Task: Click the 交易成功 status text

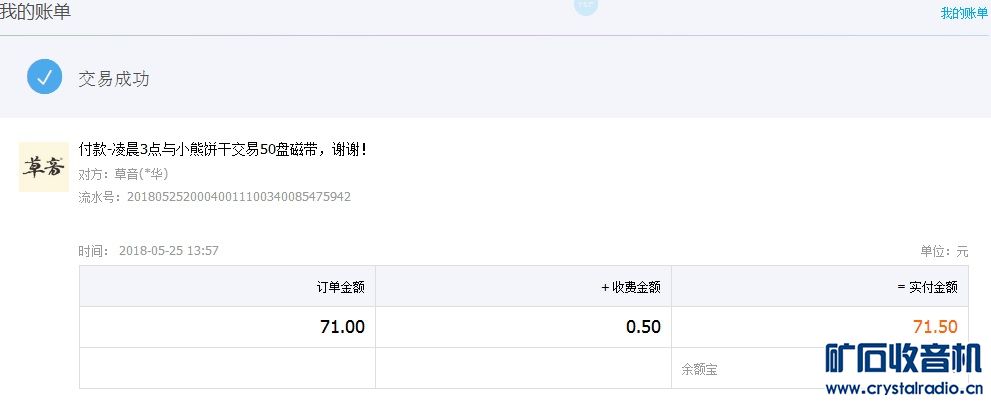Action: tap(114, 78)
